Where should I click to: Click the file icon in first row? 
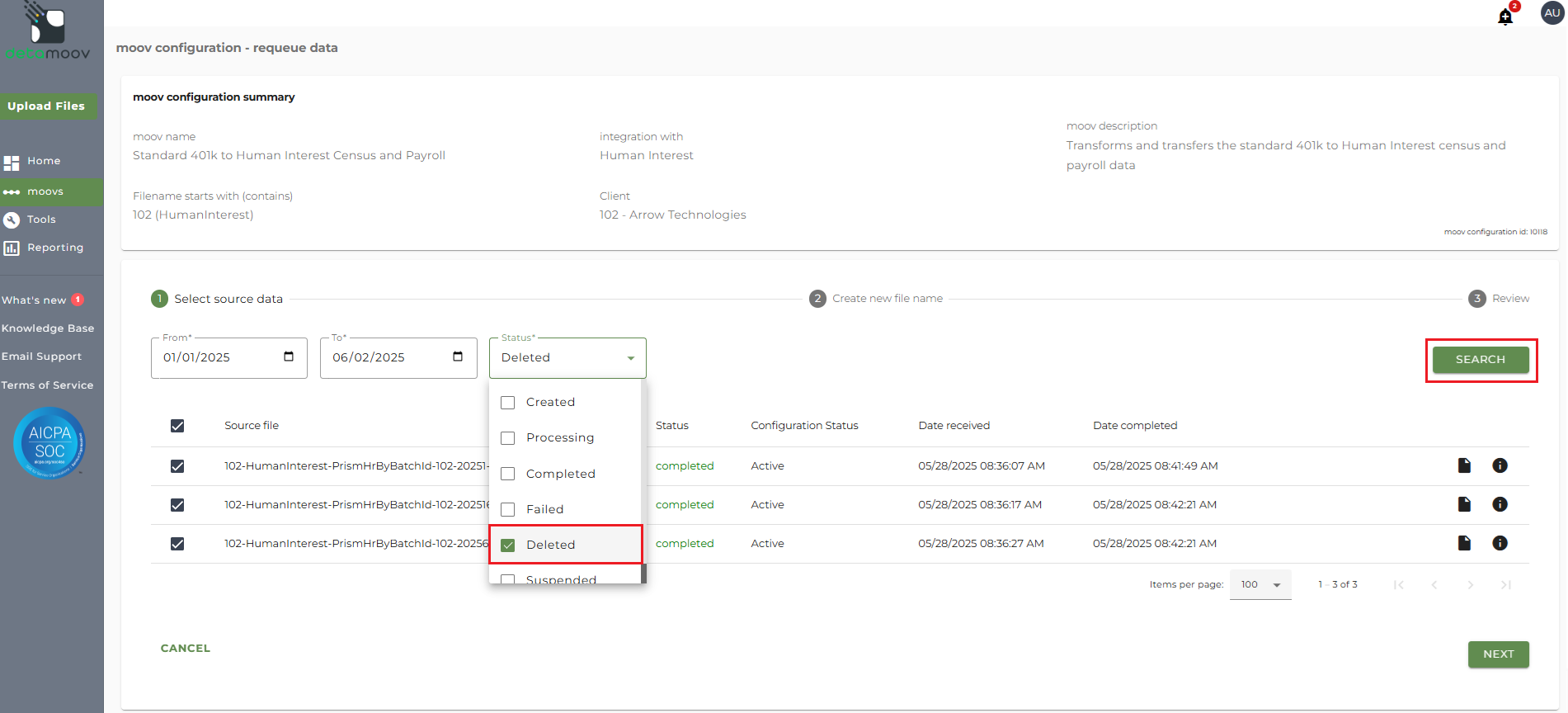(x=1464, y=465)
